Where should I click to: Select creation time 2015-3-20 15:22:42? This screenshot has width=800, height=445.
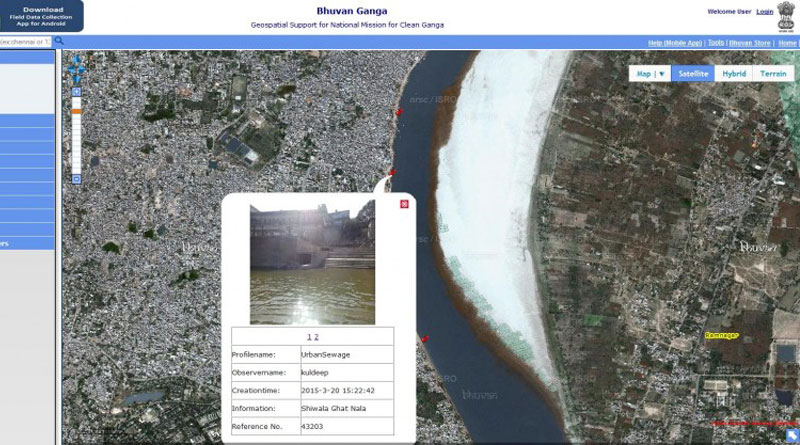tap(338, 390)
